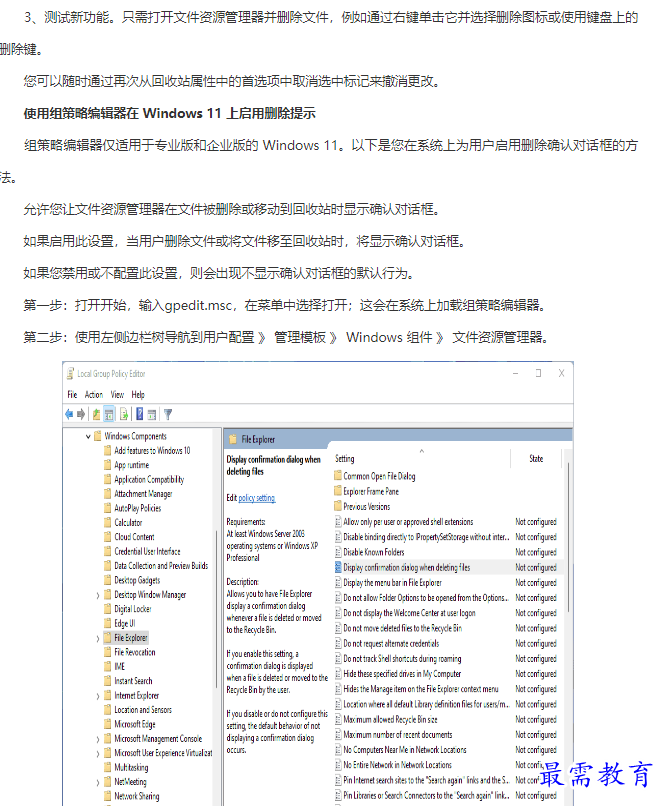Select Multitasking in tree
Screen dimensions: 661x806
(131, 767)
